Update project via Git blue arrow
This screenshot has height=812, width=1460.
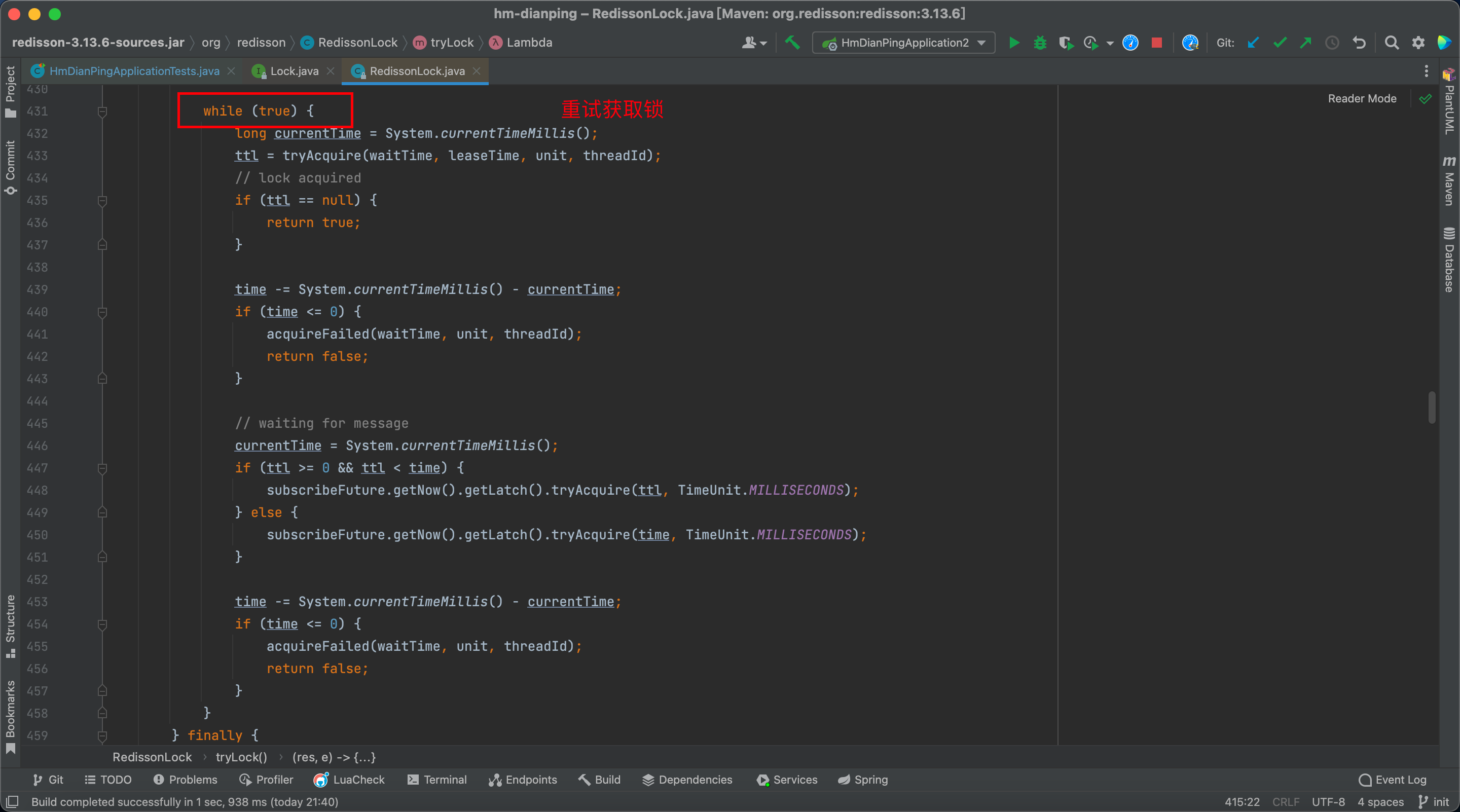pyautogui.click(x=1253, y=43)
